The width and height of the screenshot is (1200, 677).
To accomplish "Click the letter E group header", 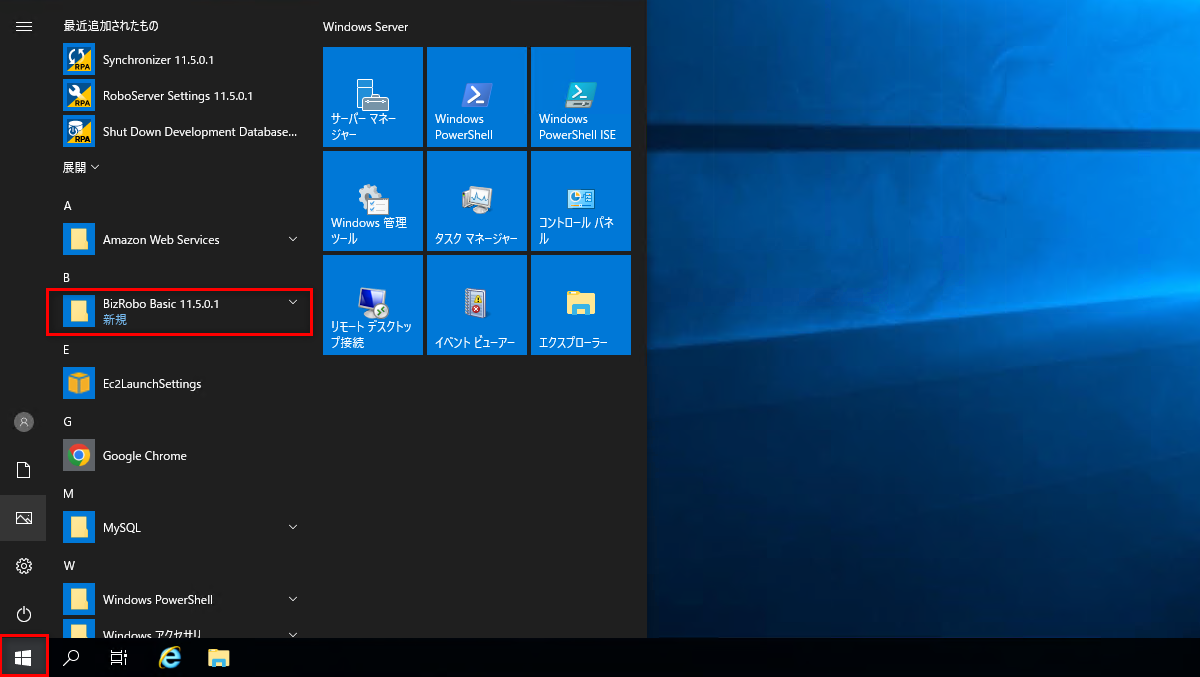I will pos(67,350).
